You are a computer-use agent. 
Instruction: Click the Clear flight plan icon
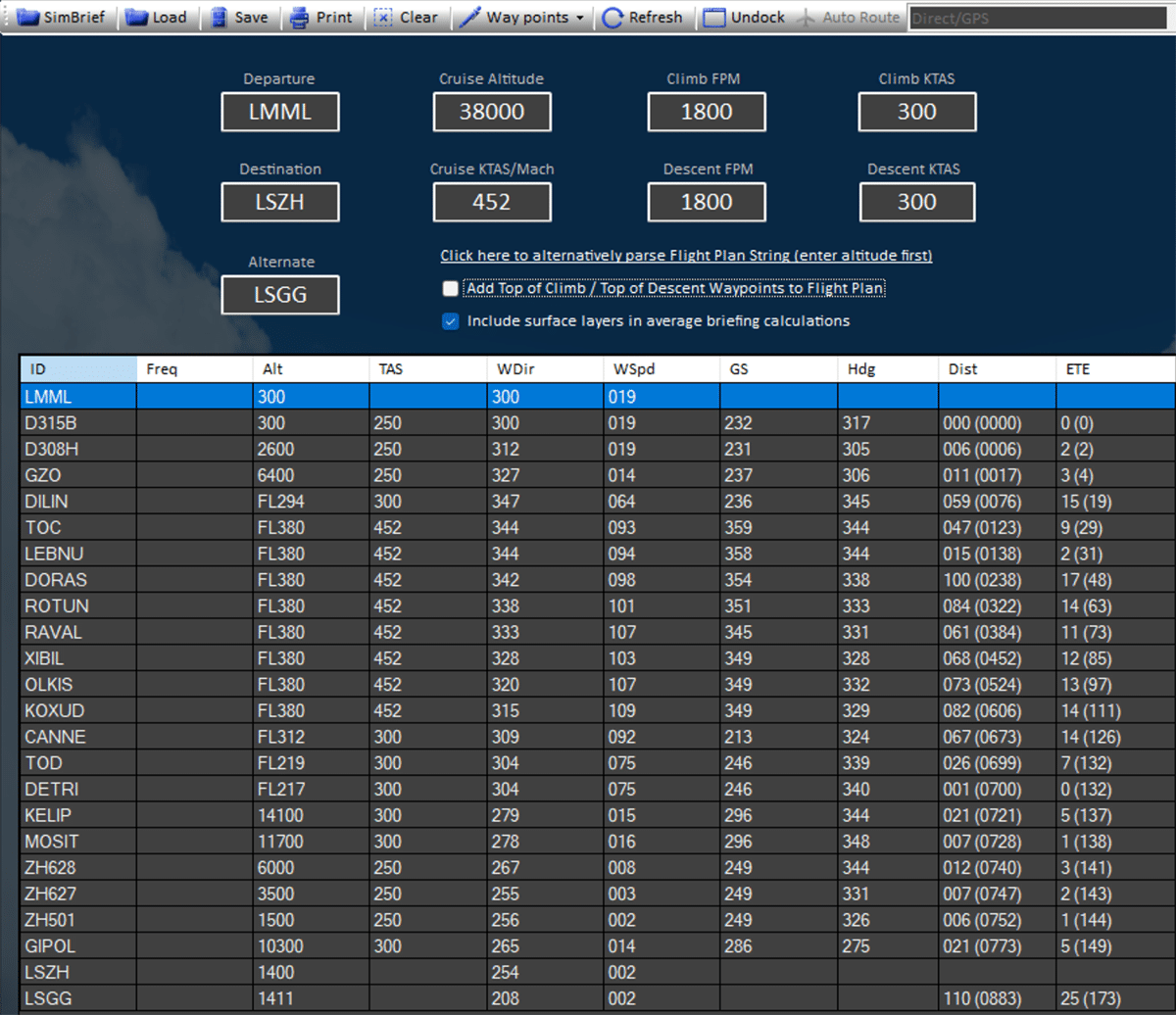(384, 18)
